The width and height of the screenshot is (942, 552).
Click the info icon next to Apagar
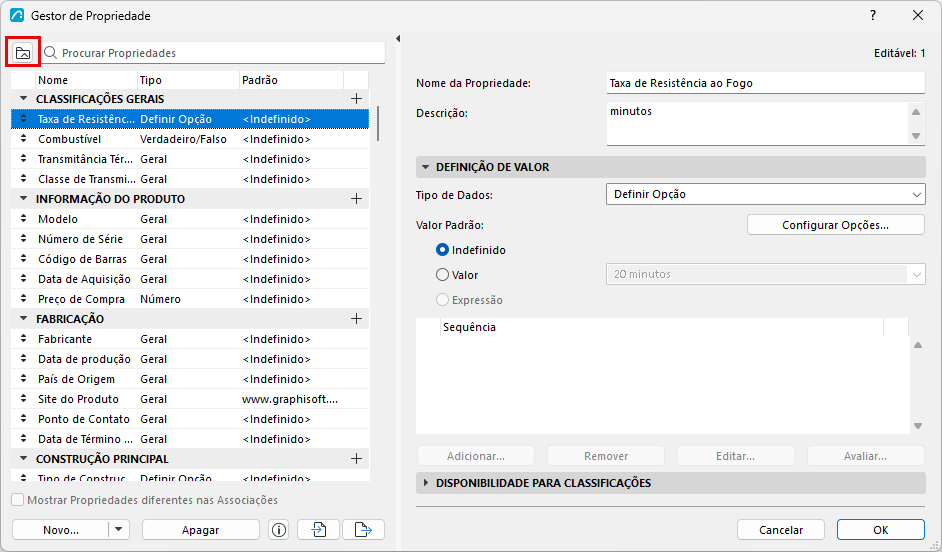coord(279,530)
